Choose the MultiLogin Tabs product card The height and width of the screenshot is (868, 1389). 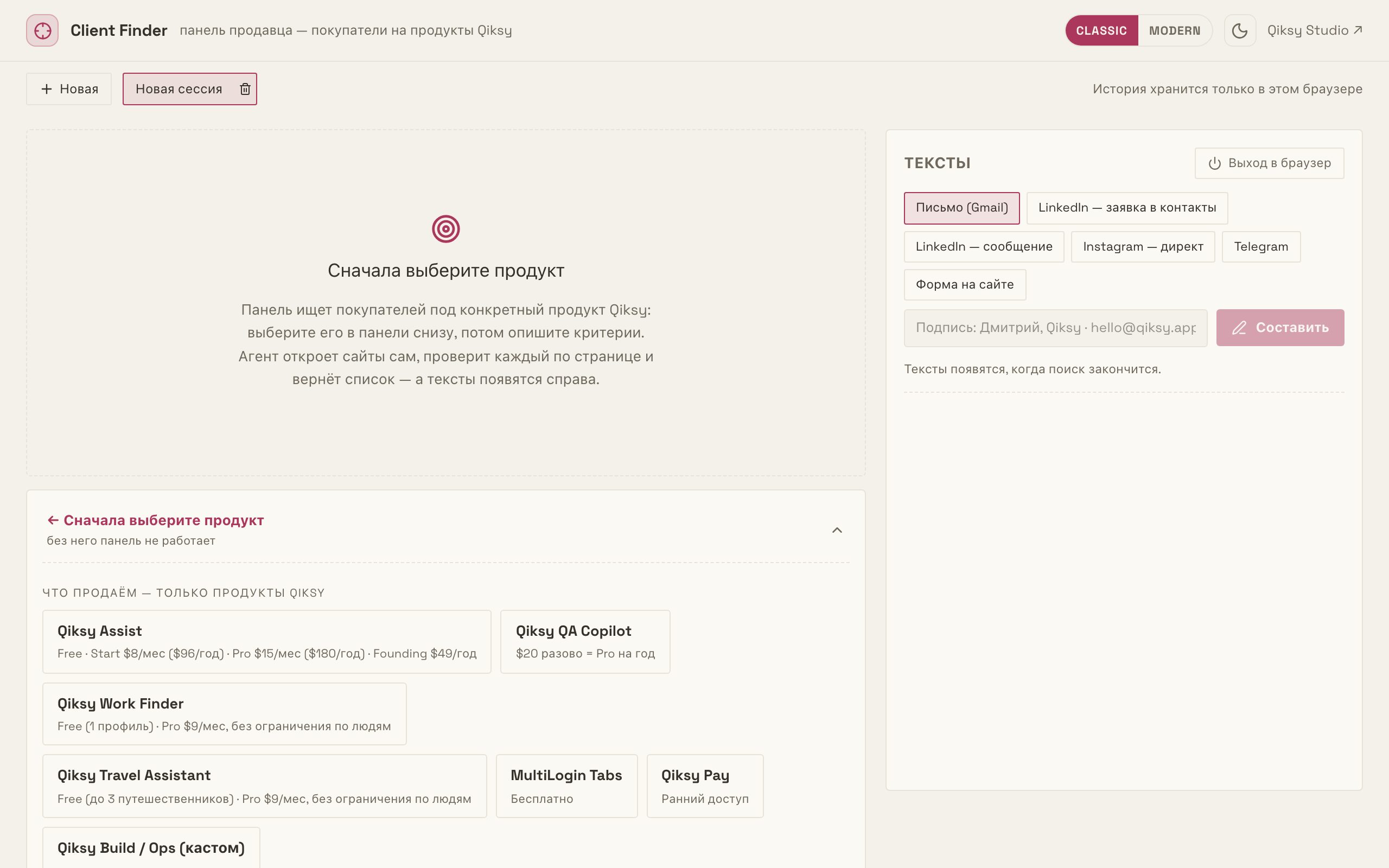566,787
